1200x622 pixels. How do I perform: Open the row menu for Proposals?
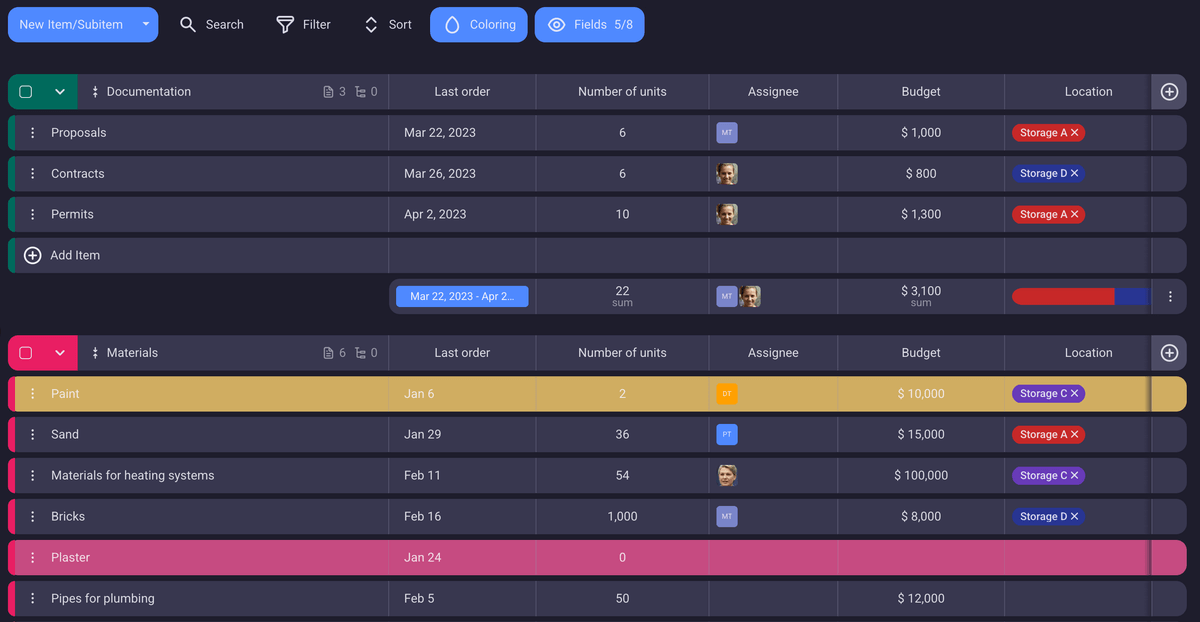[x=33, y=132]
